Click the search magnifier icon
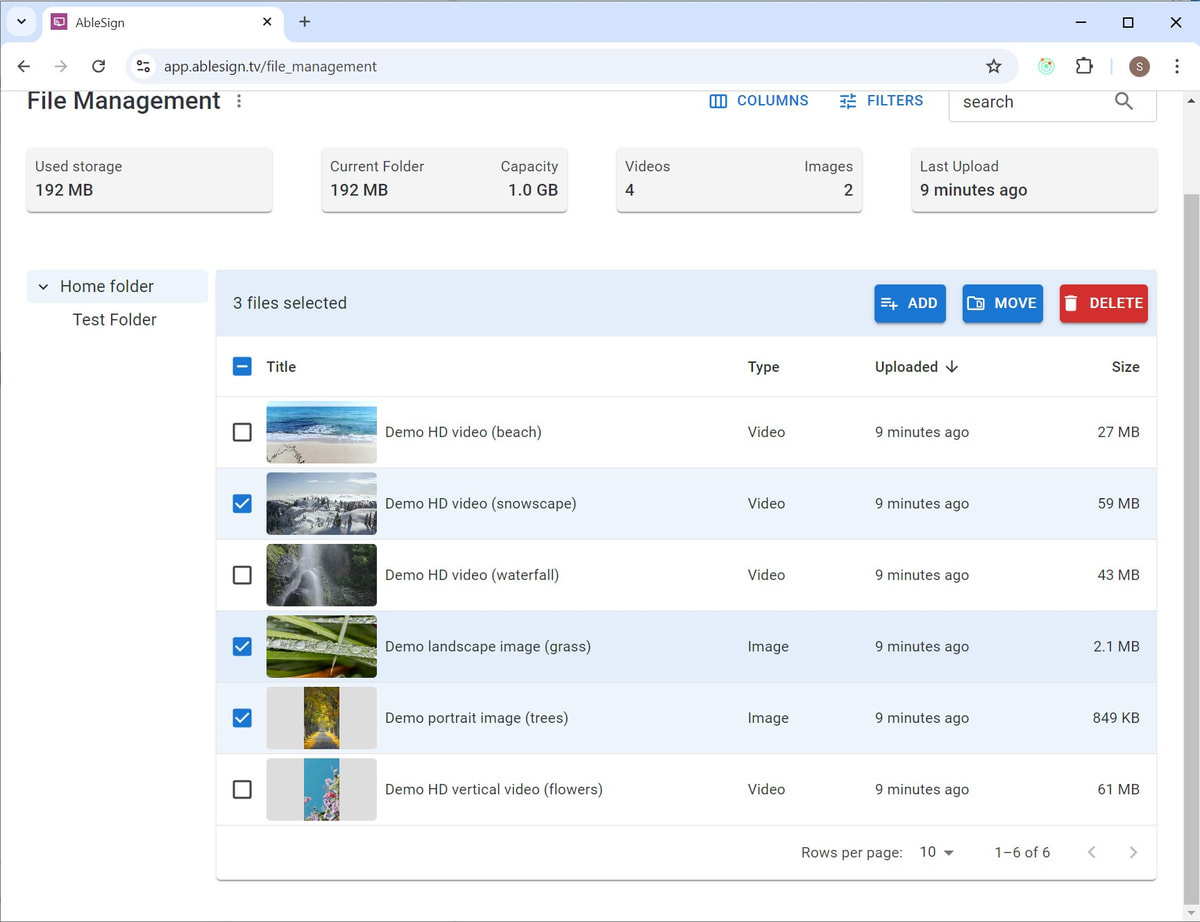Image resolution: width=1200 pixels, height=922 pixels. (1123, 101)
